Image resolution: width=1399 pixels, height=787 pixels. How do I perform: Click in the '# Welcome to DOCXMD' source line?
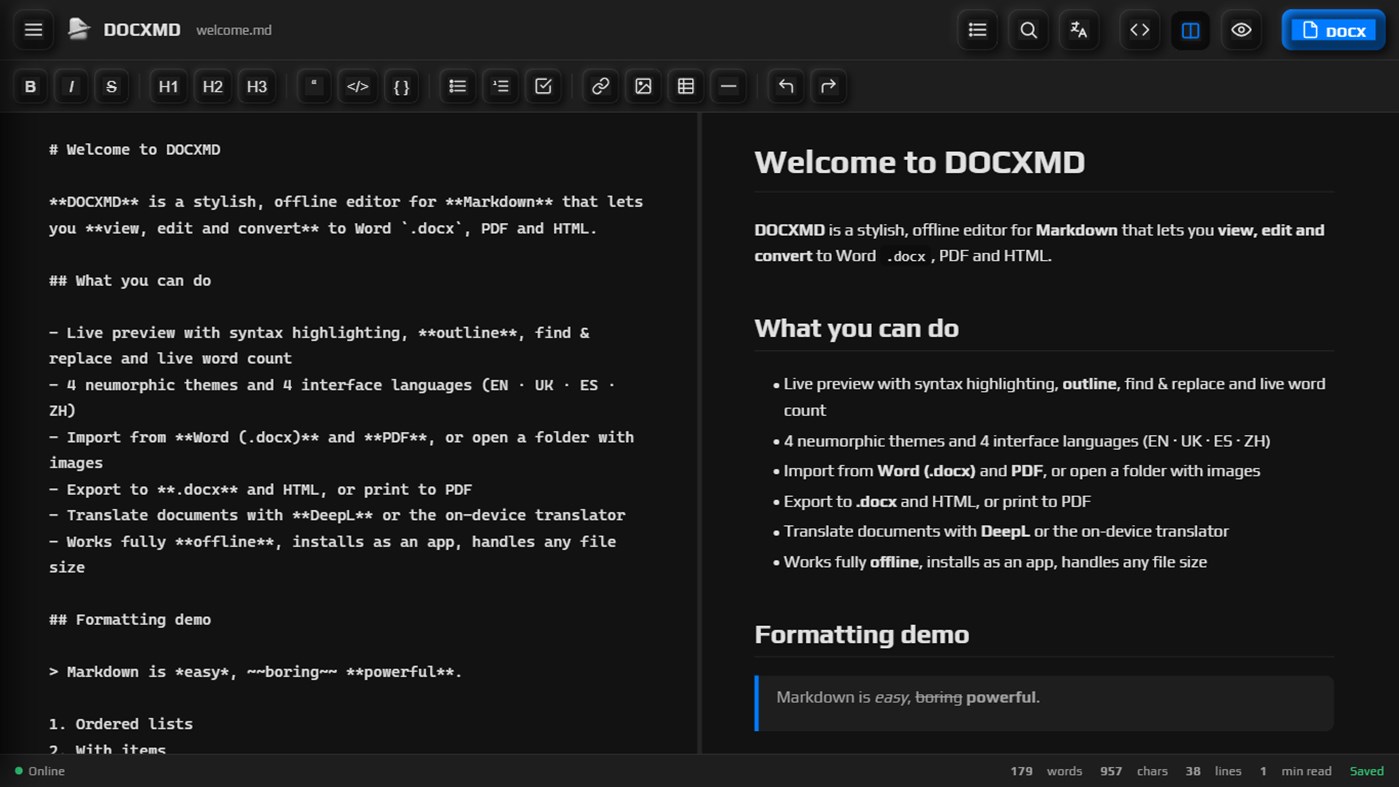click(x=134, y=150)
